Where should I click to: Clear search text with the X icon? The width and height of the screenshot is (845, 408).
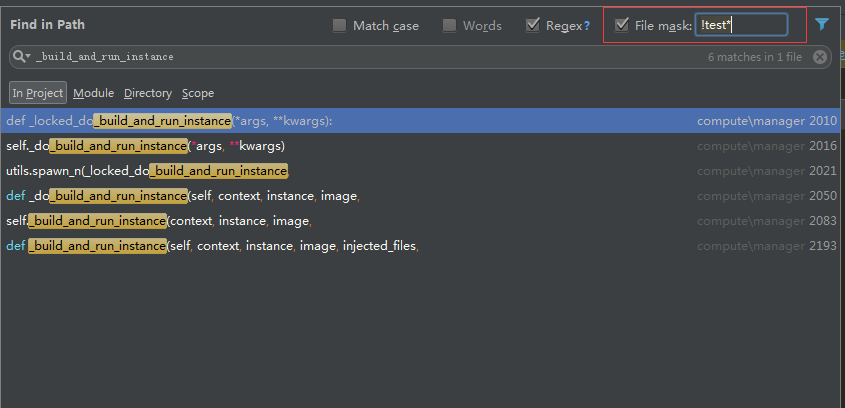coord(820,57)
